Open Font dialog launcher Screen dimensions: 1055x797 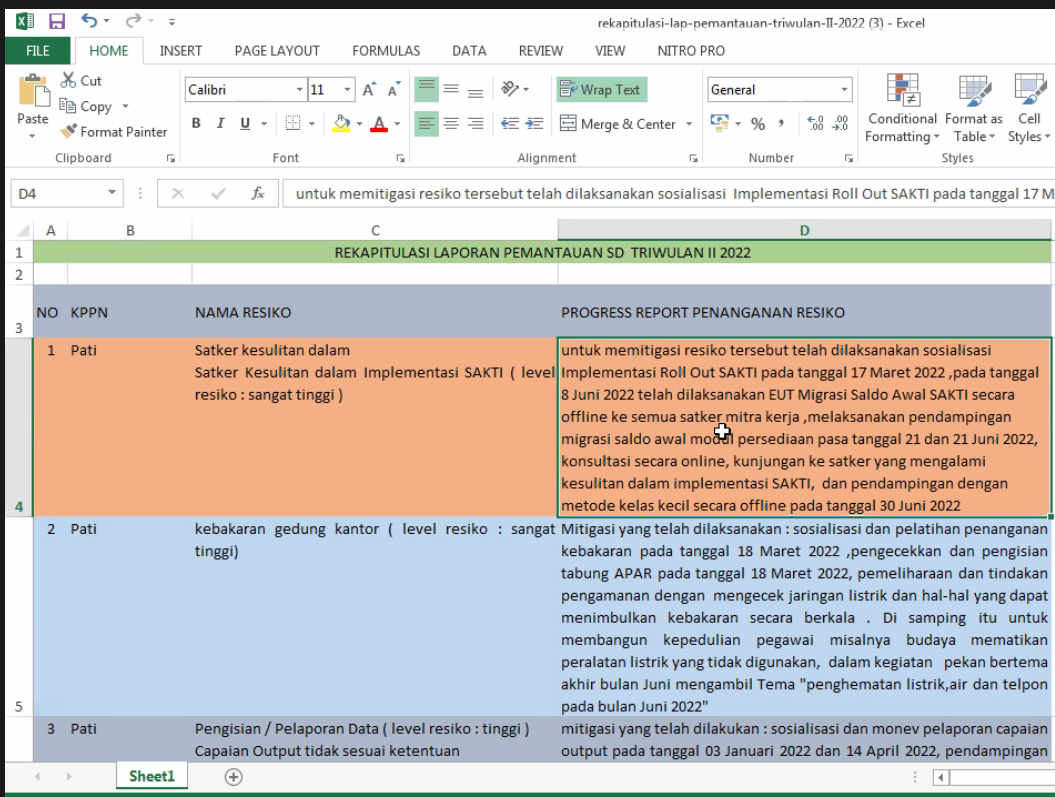pyautogui.click(x=400, y=158)
